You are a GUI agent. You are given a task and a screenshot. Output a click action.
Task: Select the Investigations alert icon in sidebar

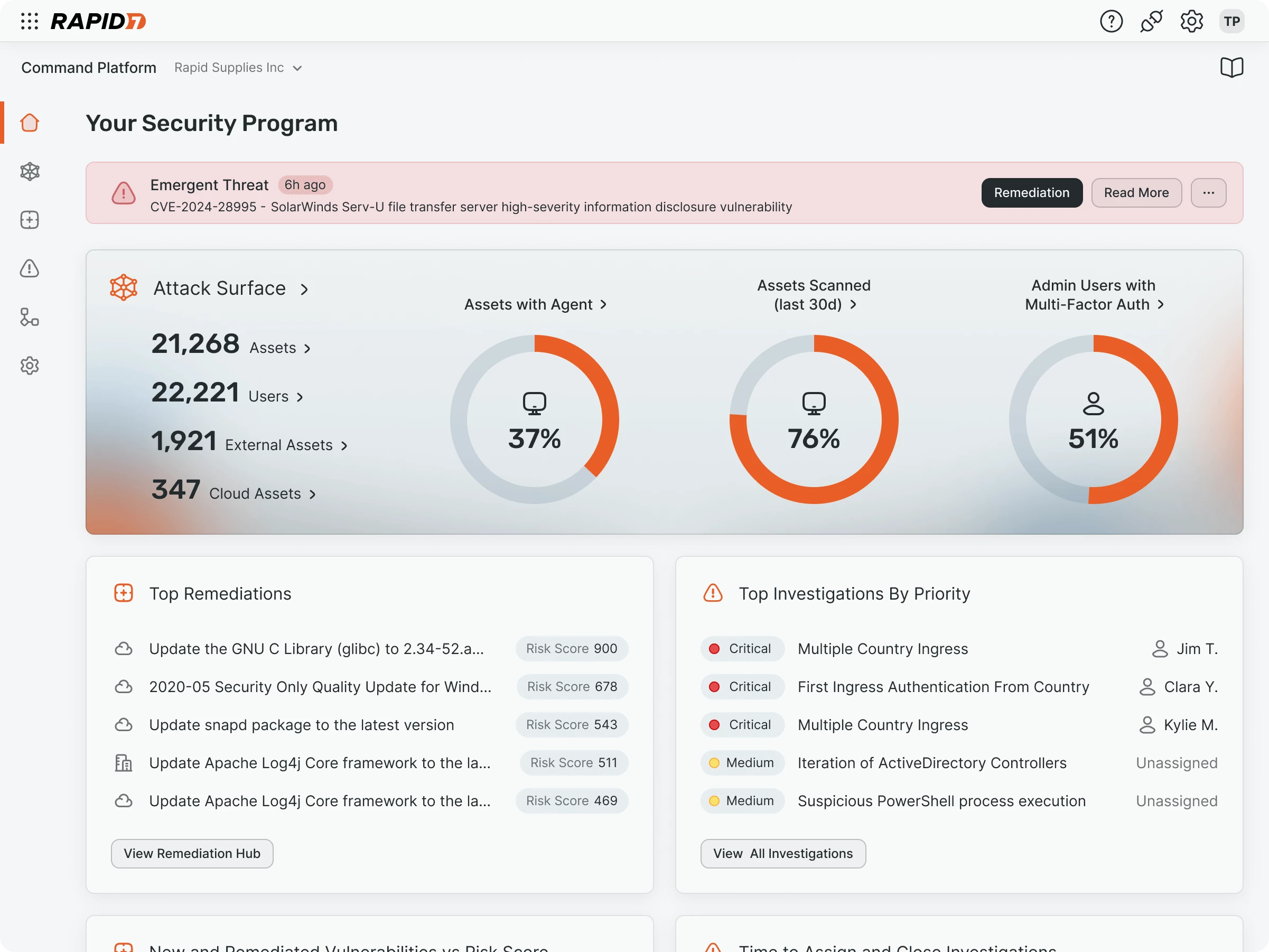pos(30,268)
